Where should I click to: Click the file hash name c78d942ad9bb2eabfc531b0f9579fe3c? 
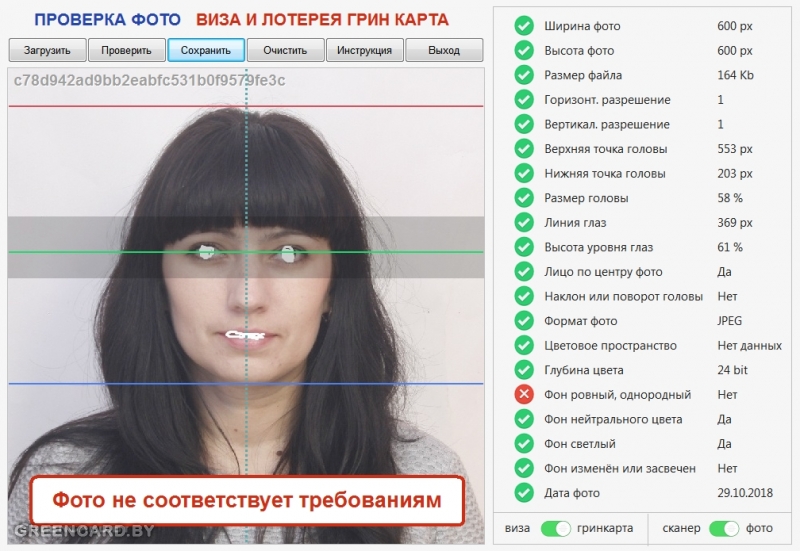(x=149, y=81)
